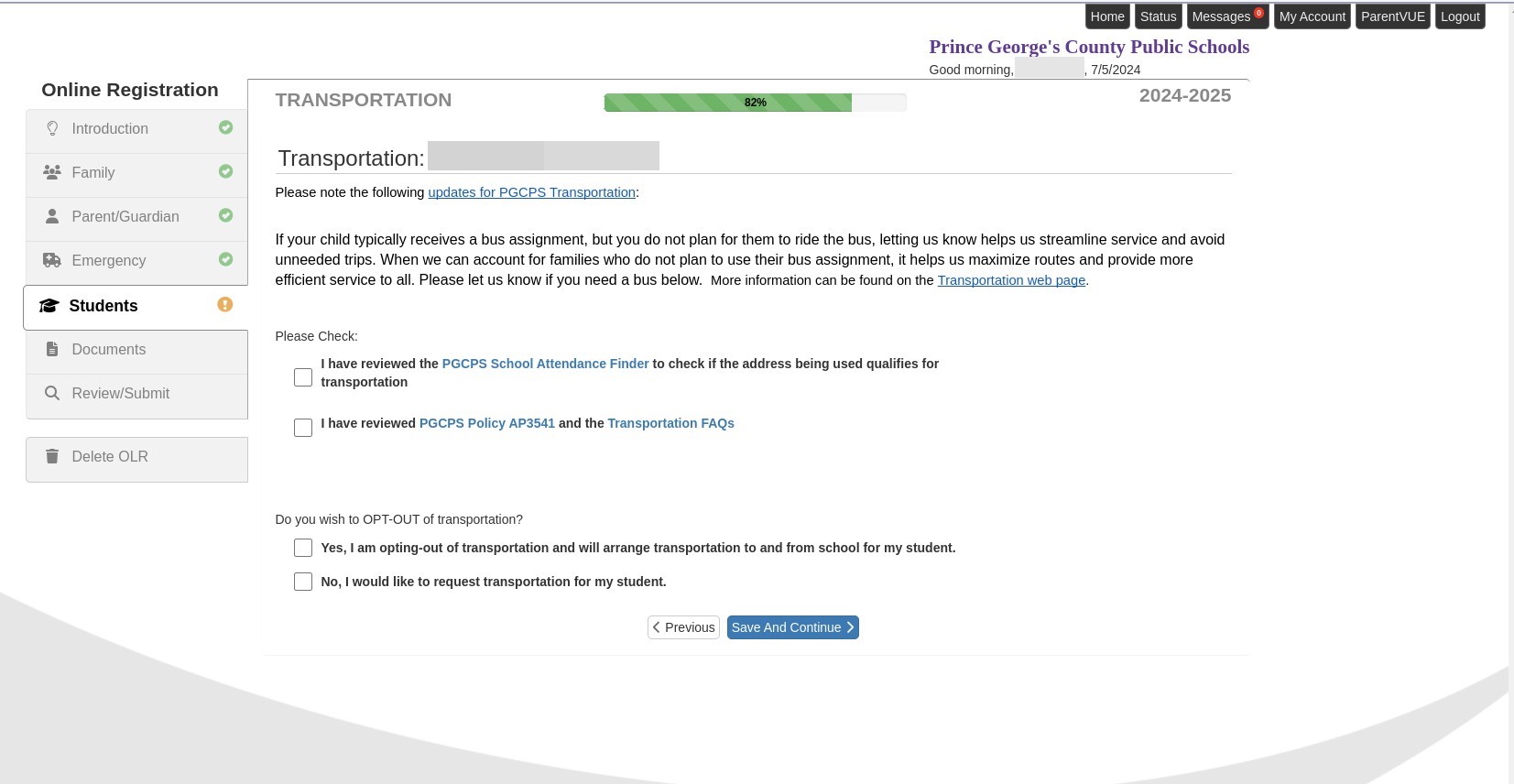Check the Policy AP3541 reviewed box
Viewport: 1514px width, 784px height.
click(x=303, y=428)
